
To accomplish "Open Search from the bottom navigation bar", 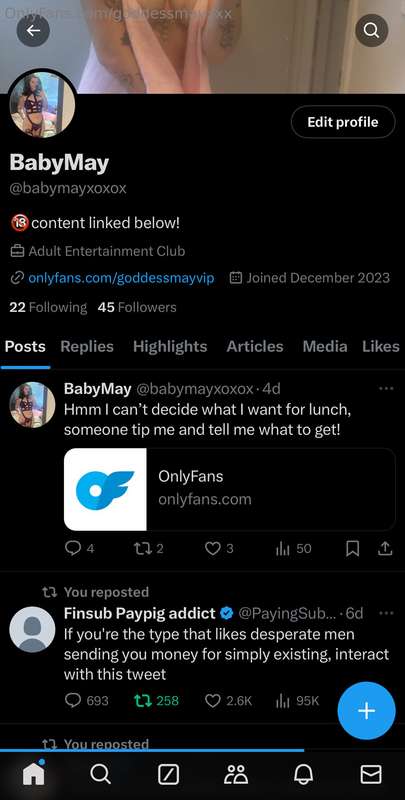I will coord(100,775).
